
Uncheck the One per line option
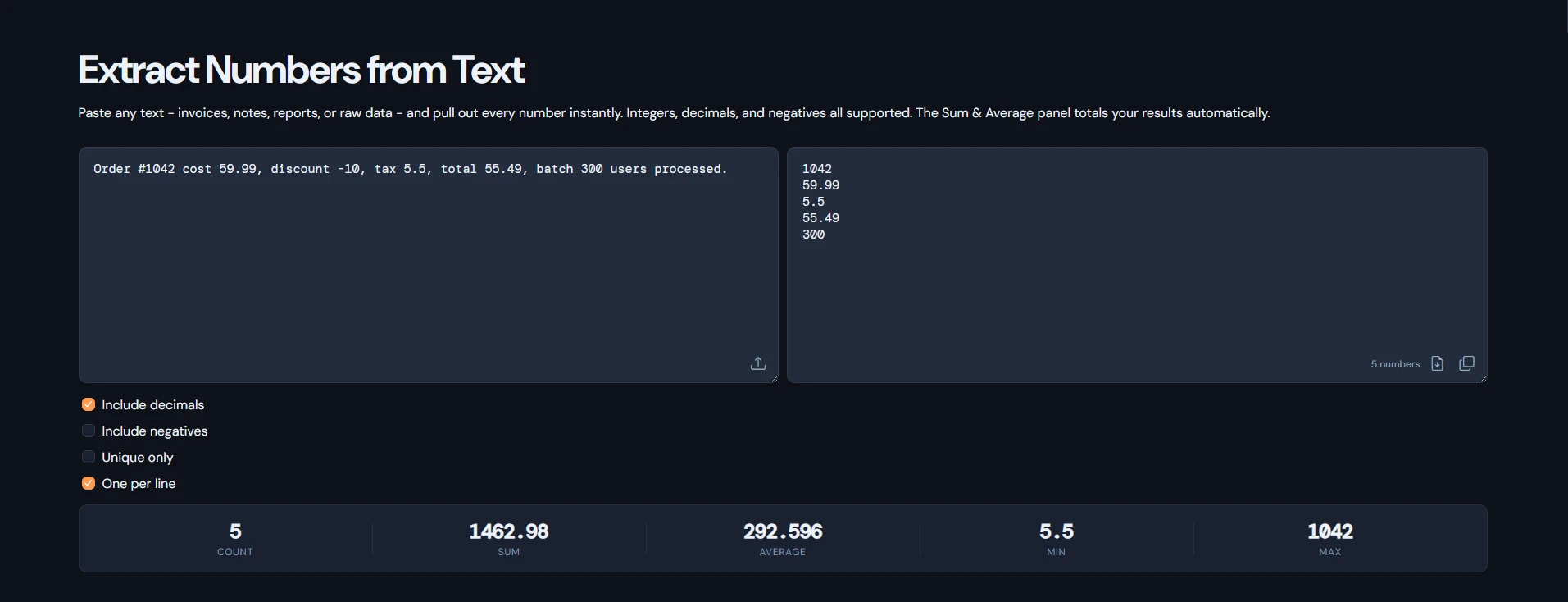89,483
